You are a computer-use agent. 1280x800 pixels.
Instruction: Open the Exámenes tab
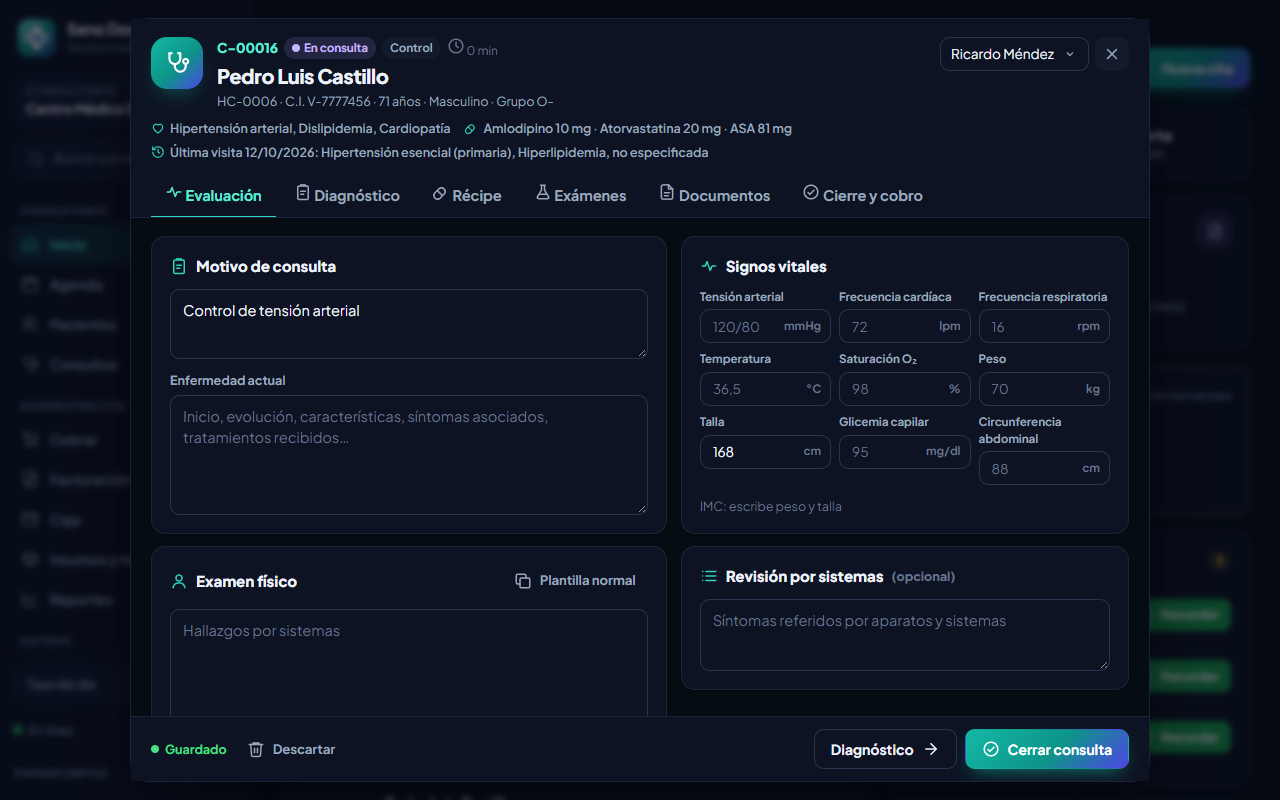[581, 195]
